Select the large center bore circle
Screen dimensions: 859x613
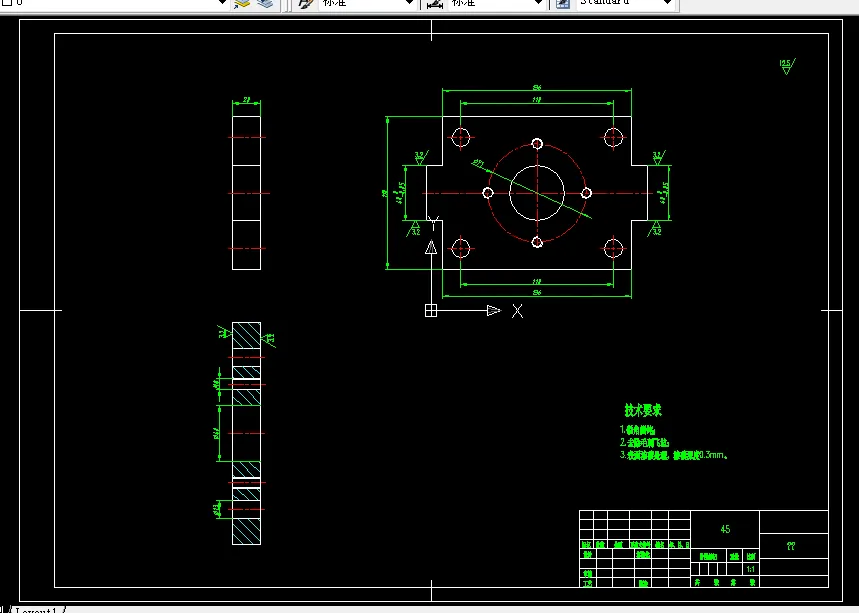(x=537, y=193)
